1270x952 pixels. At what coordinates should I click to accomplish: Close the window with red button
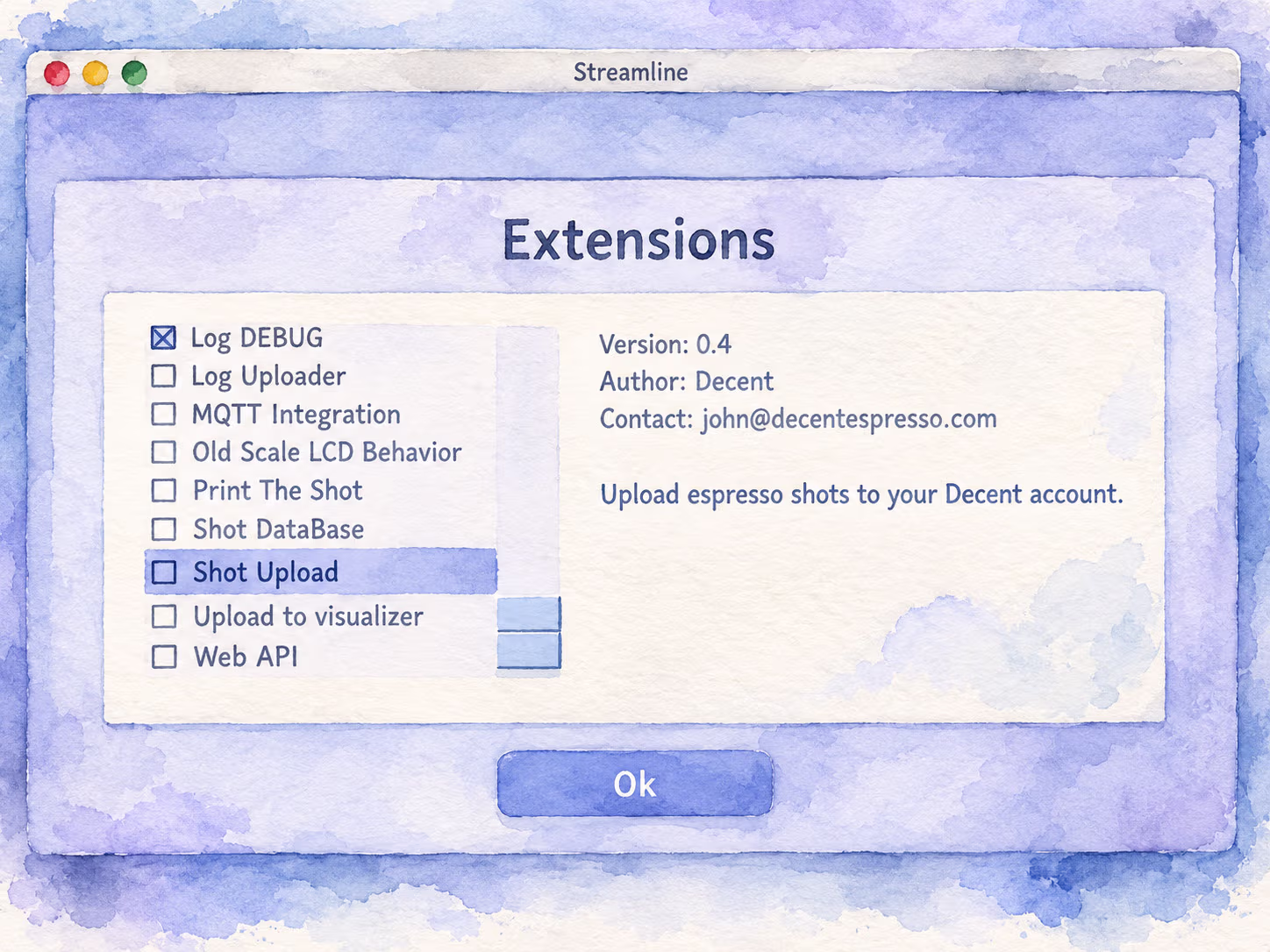(57, 74)
